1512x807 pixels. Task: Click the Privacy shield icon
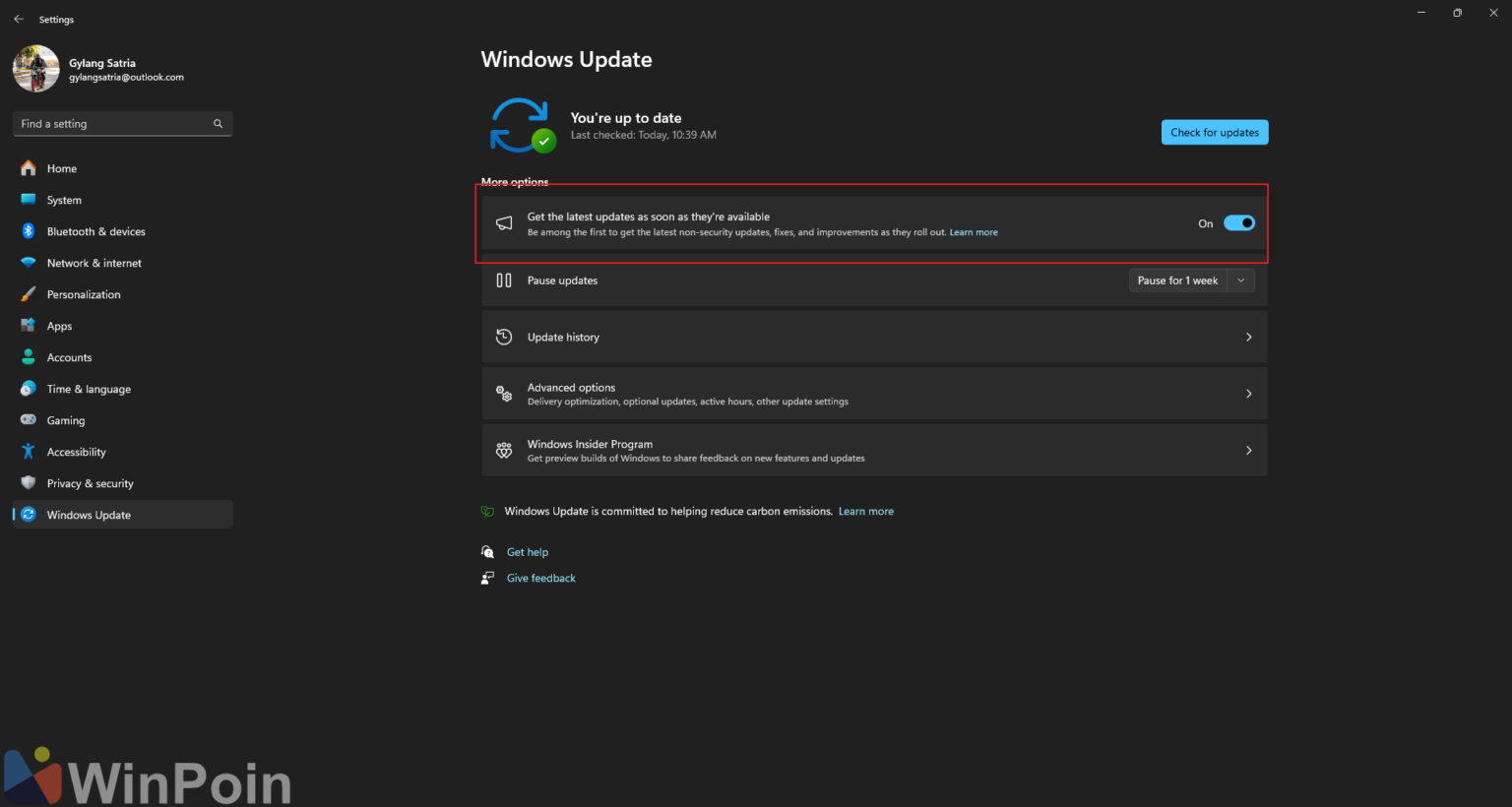pos(29,483)
